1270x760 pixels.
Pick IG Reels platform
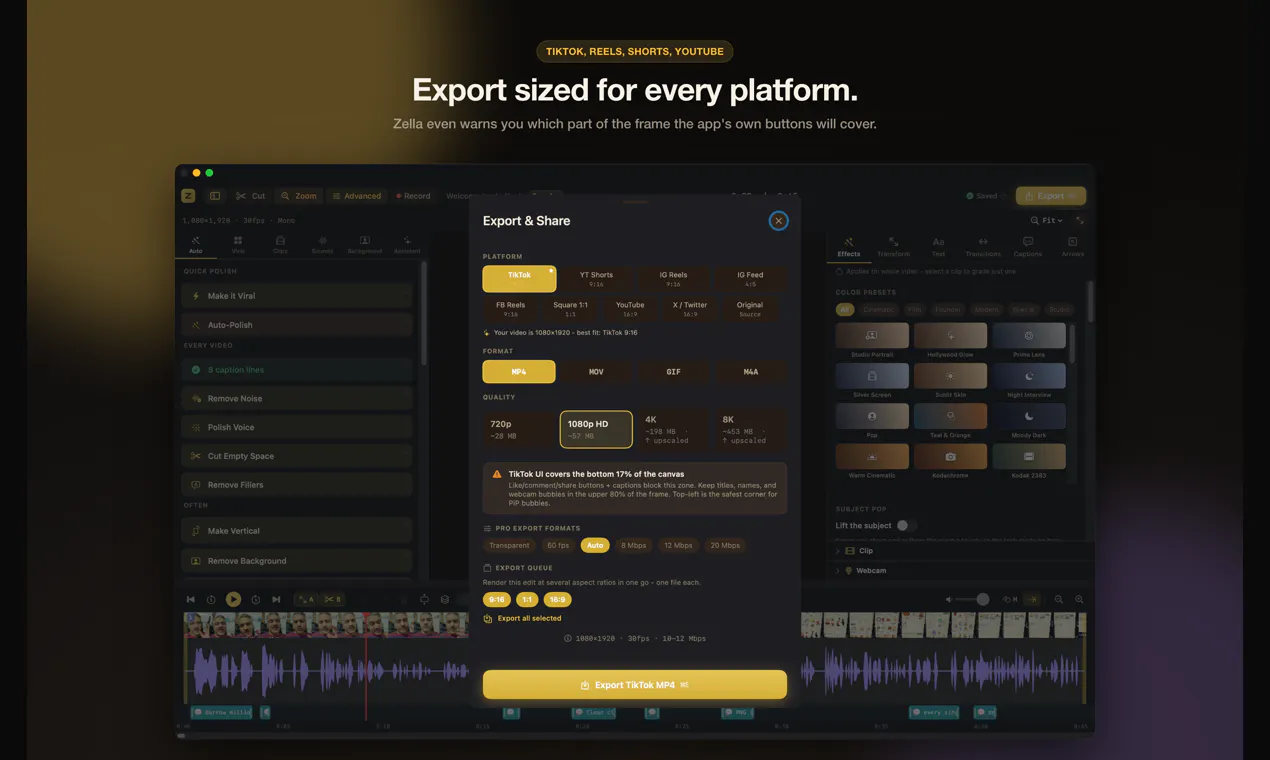pyautogui.click(x=673, y=279)
